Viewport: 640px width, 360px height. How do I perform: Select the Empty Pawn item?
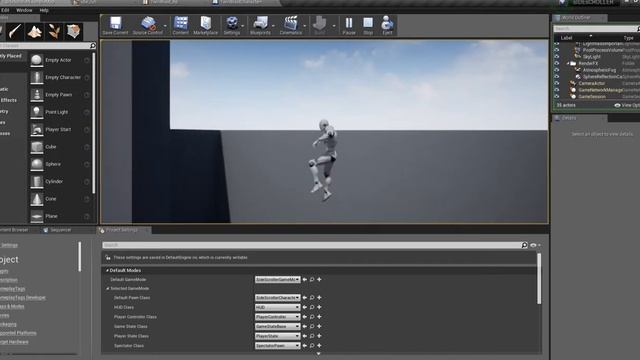[x=60, y=95]
